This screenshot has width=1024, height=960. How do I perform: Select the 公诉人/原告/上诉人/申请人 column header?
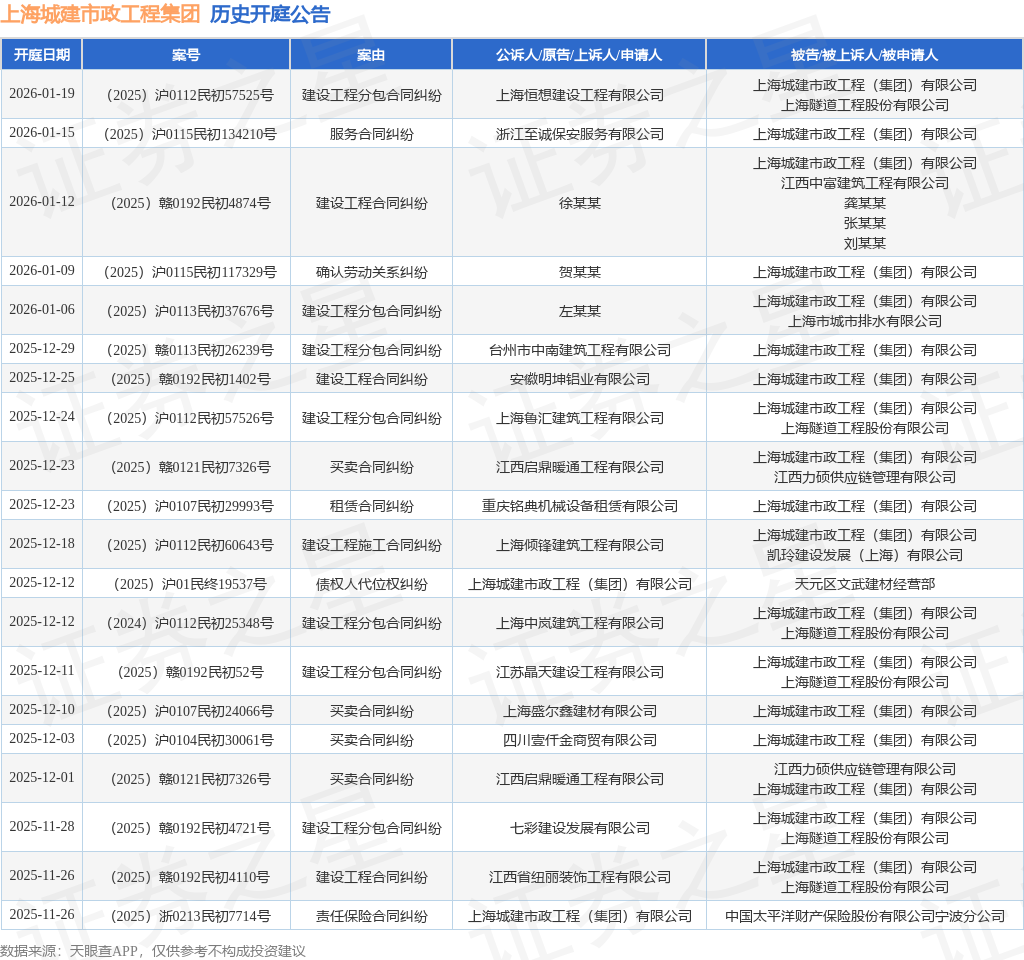click(x=579, y=55)
